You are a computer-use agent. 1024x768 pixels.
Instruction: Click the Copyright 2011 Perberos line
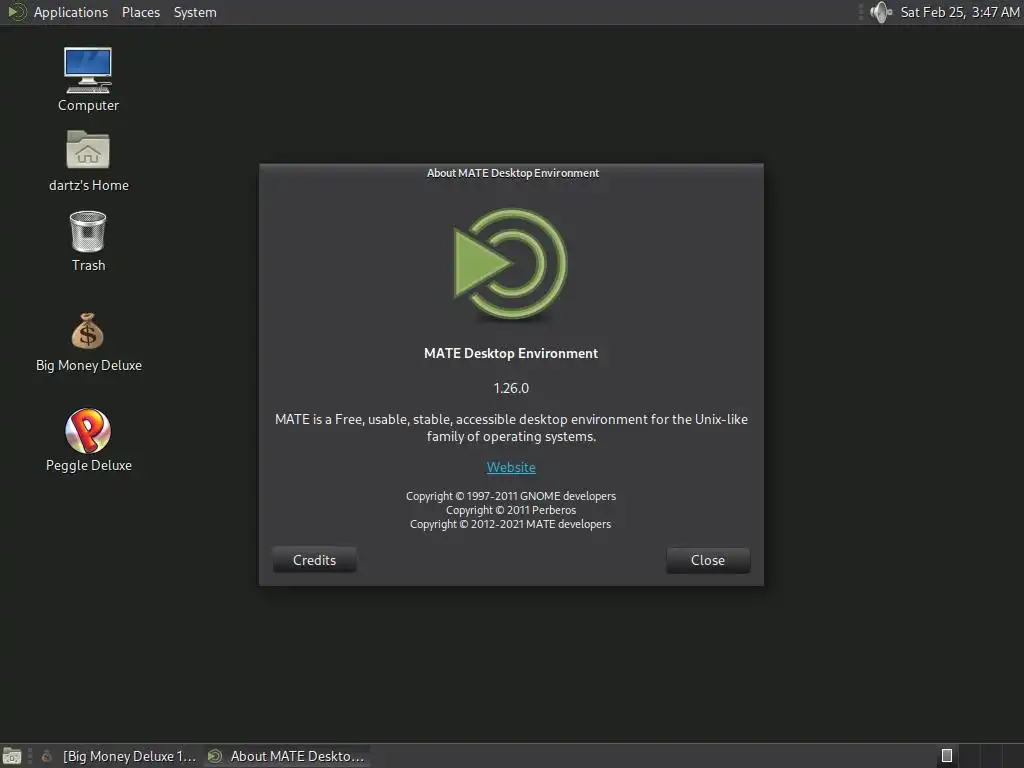pyautogui.click(x=511, y=510)
